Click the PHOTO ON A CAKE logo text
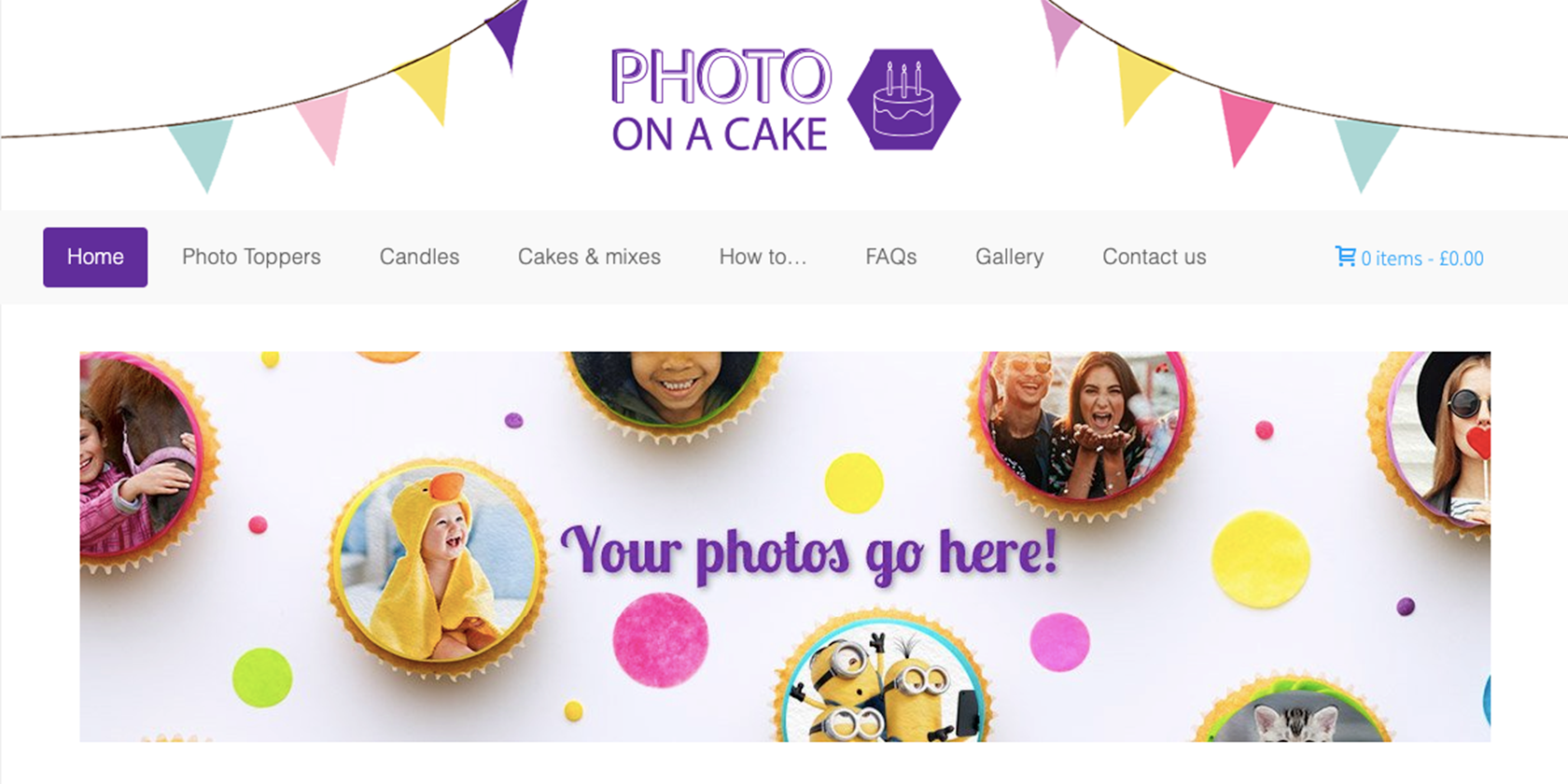The image size is (1568, 784). click(x=721, y=101)
